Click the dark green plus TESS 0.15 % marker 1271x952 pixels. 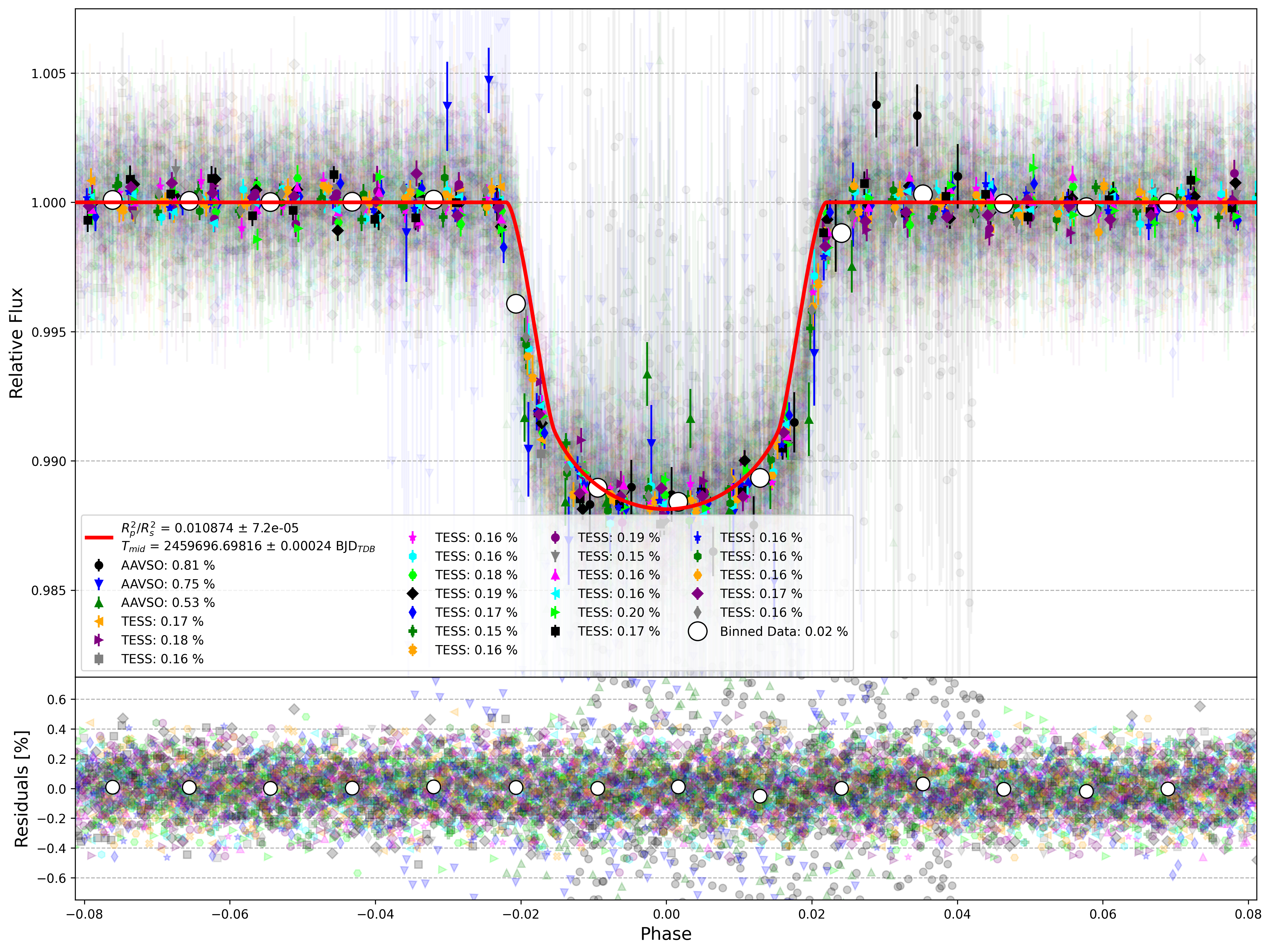point(413,631)
